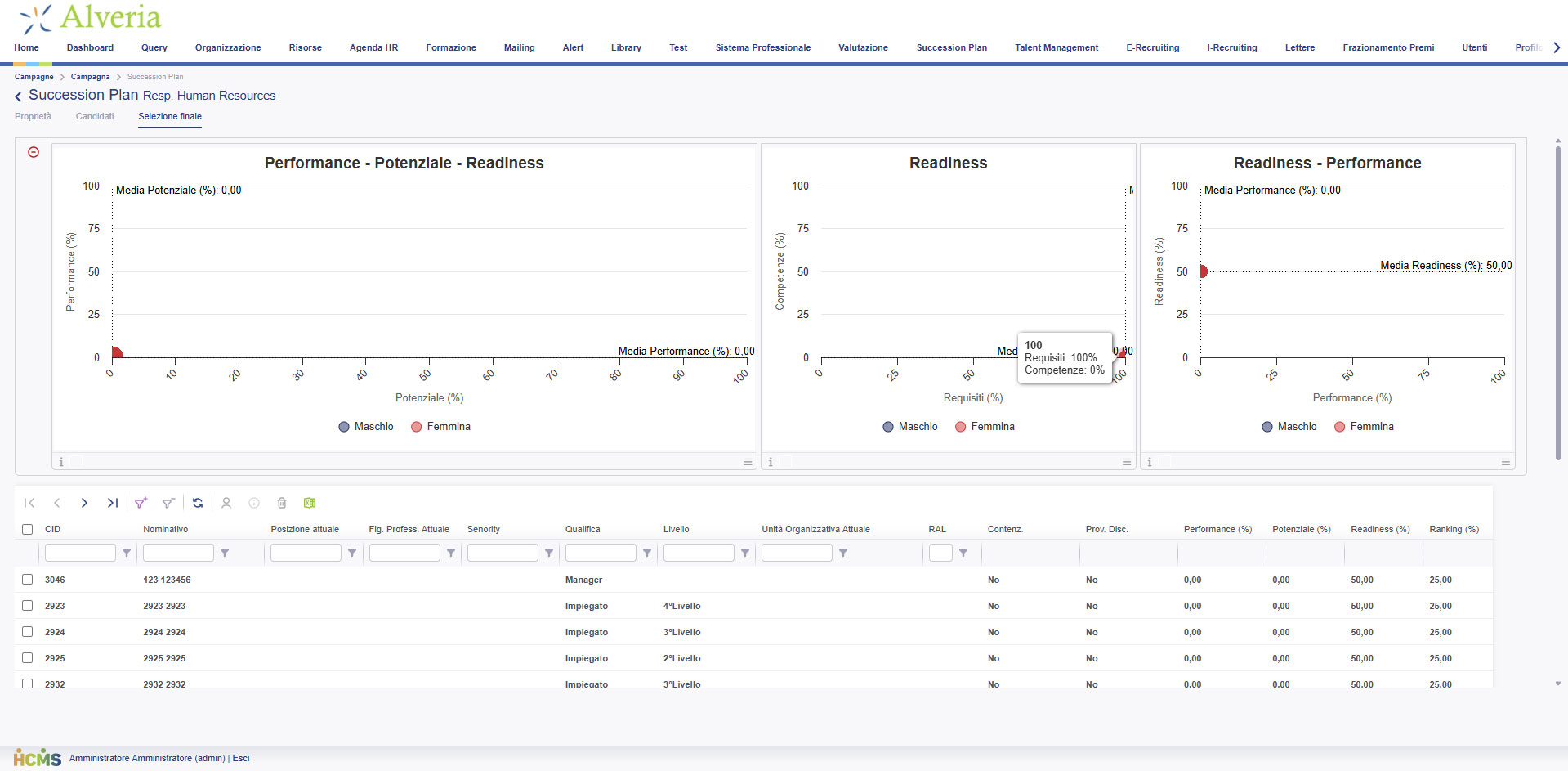The width and height of the screenshot is (1568, 771).
Task: Click the refresh table icon
Action: coord(198,503)
